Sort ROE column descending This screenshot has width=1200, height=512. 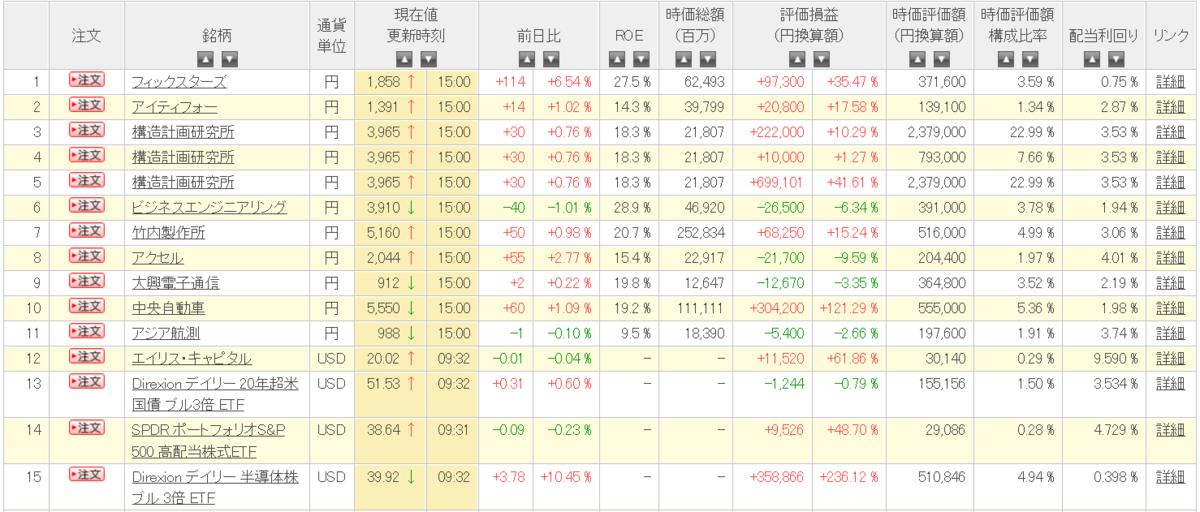coord(640,59)
